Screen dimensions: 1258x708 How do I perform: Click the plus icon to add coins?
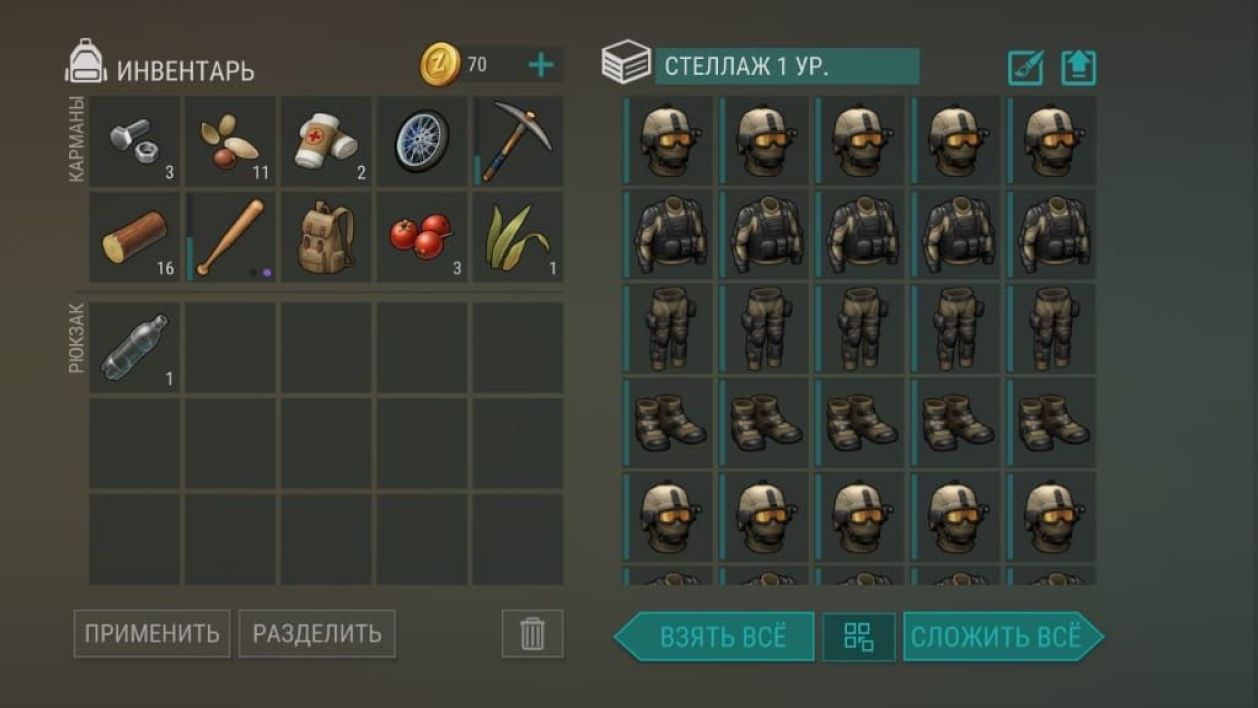pos(540,66)
